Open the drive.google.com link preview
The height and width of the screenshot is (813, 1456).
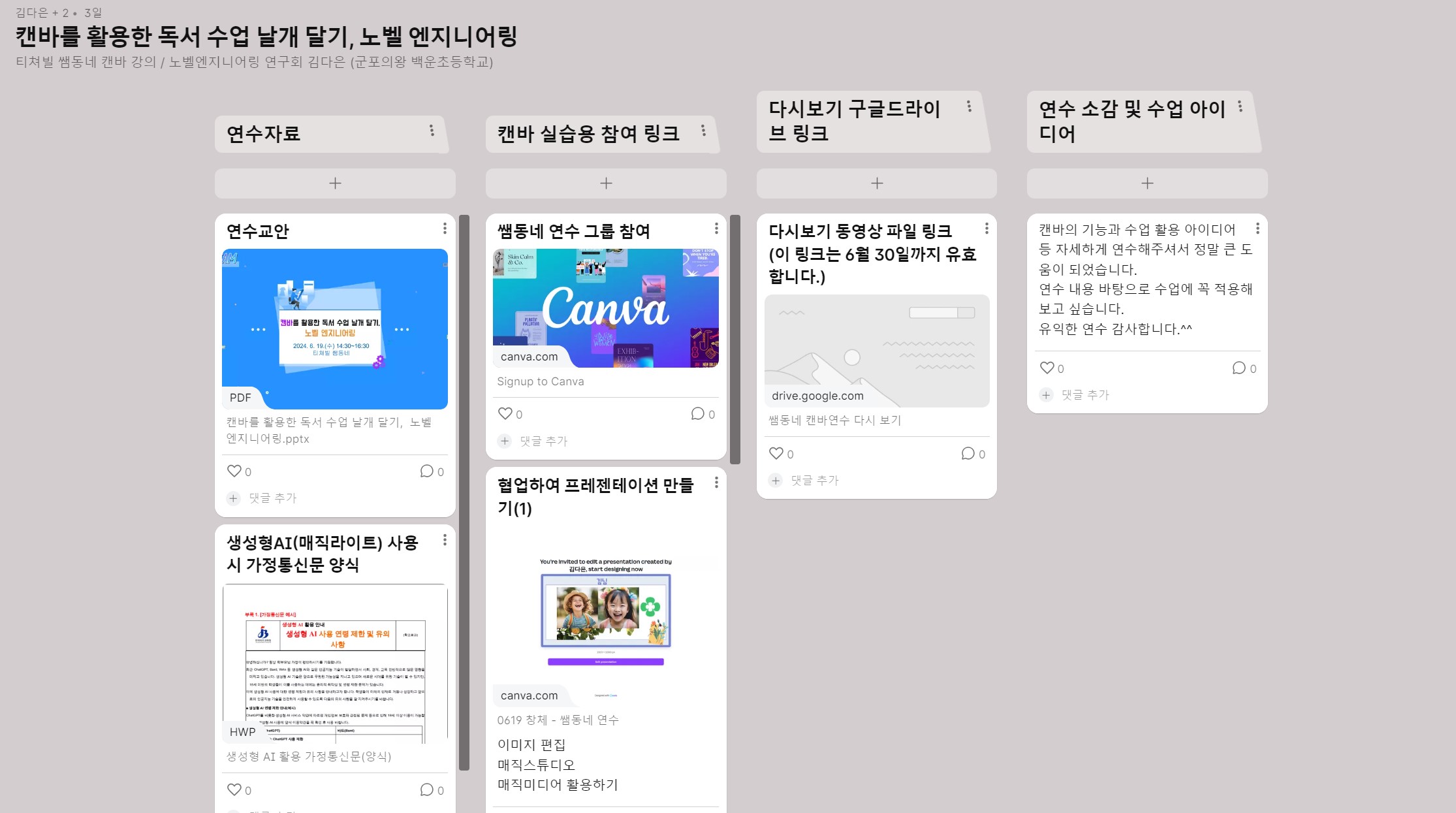(877, 351)
